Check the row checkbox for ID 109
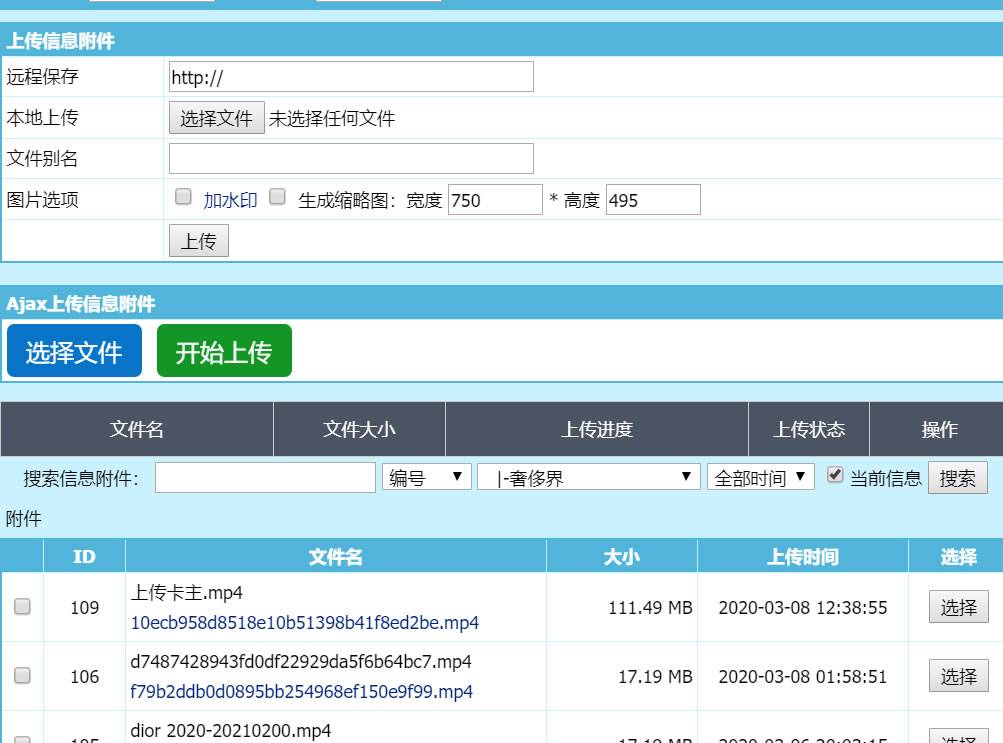 [22, 606]
